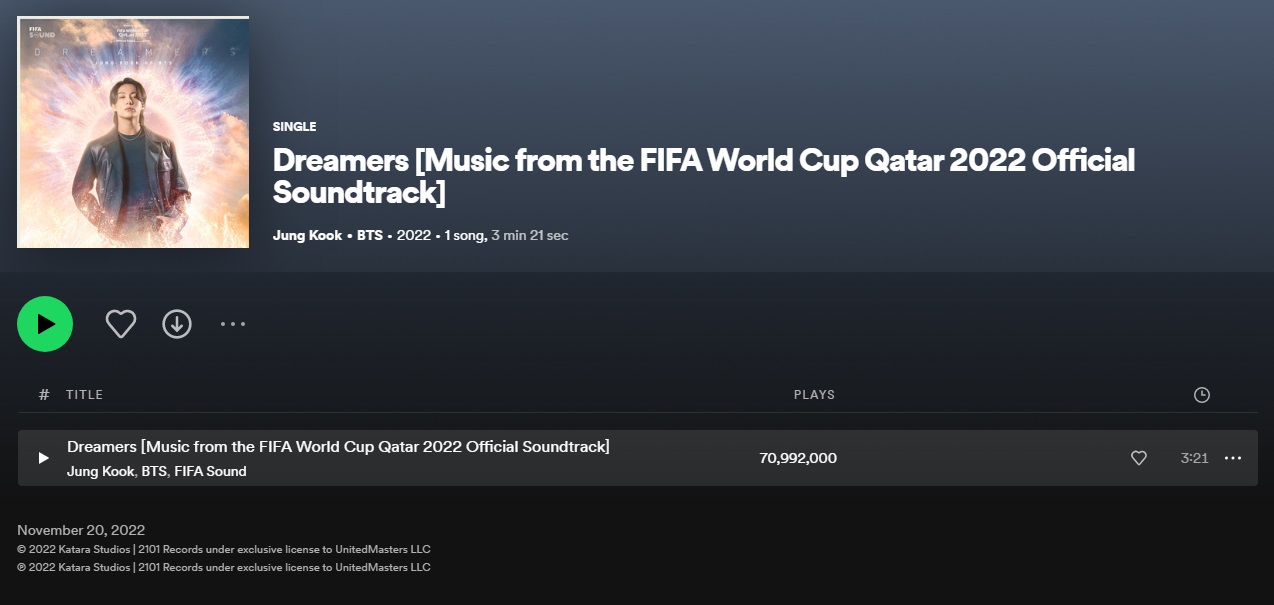Select the TITLE column header

click(x=85, y=394)
